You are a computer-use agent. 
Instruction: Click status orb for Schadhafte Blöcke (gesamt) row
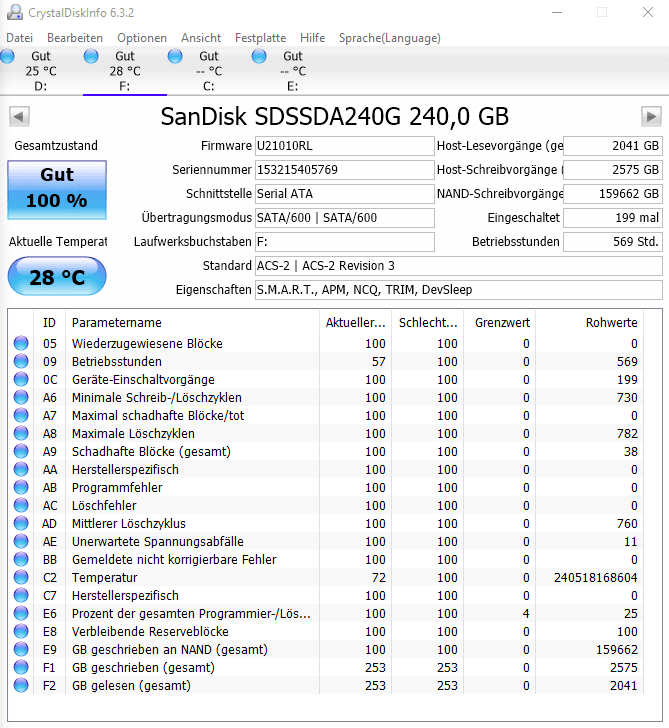[x=21, y=451]
